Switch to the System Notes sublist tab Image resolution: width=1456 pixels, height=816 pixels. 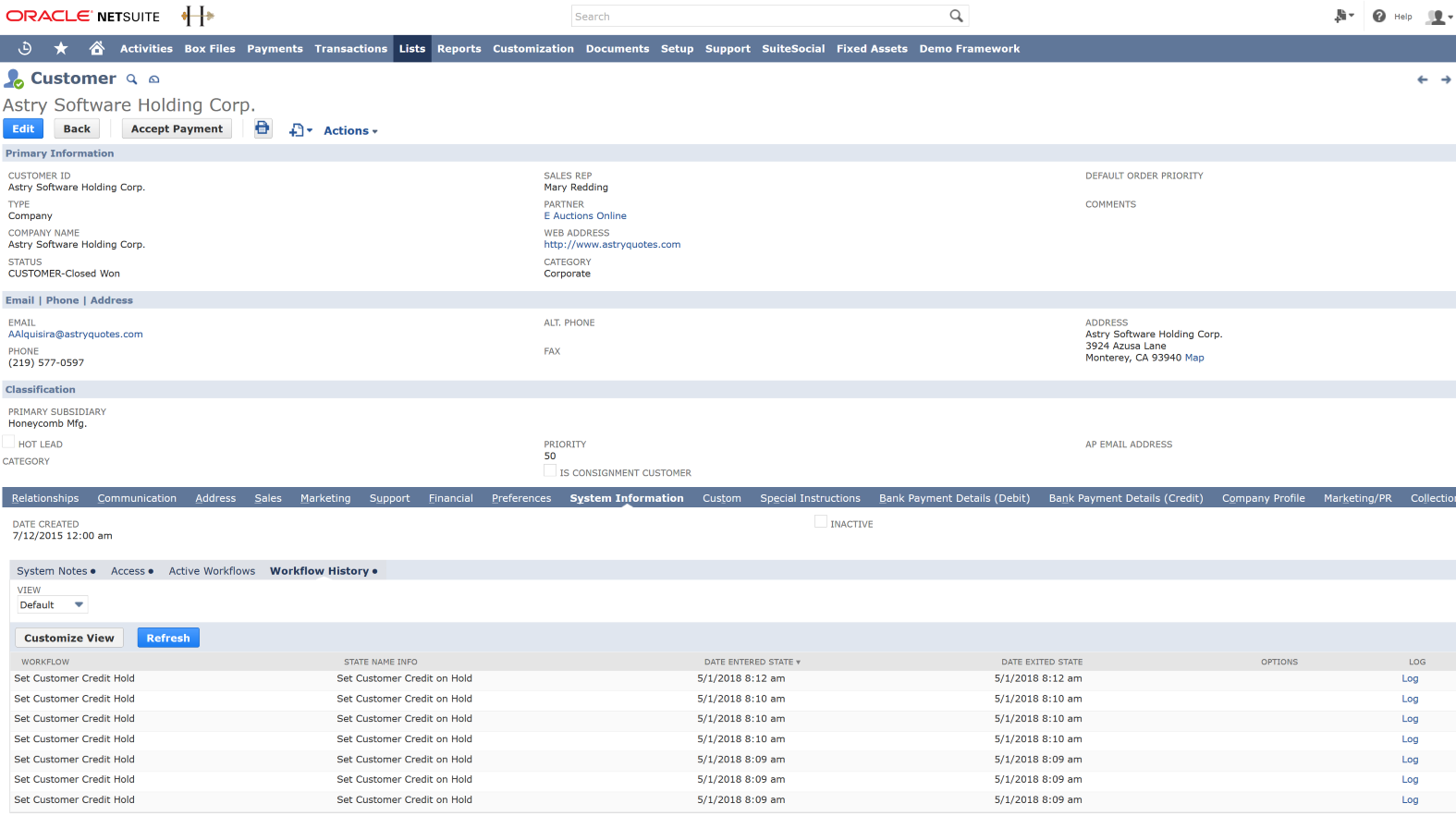tap(55, 571)
